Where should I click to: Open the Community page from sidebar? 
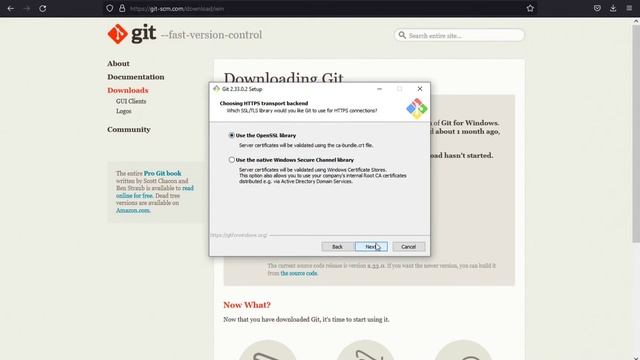129,129
